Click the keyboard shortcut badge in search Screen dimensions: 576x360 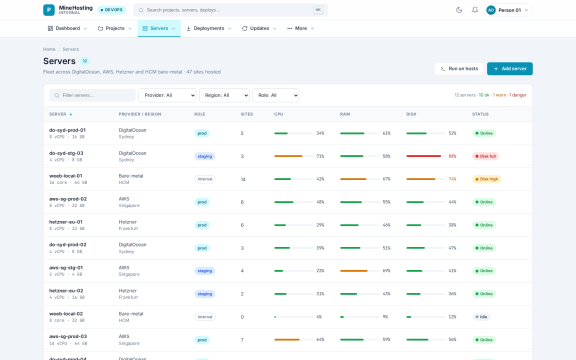[x=318, y=10]
